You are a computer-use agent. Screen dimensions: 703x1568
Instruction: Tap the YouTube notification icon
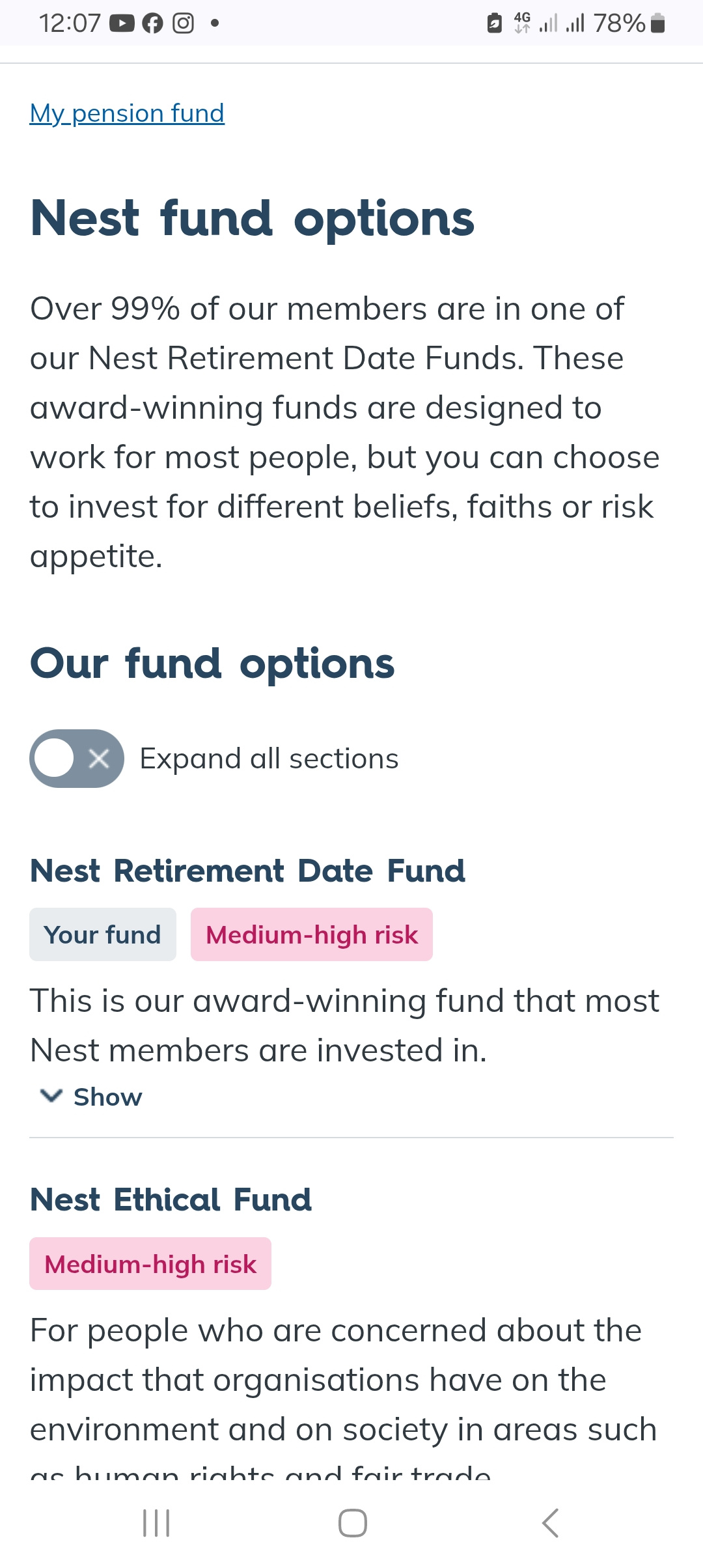coord(122,23)
